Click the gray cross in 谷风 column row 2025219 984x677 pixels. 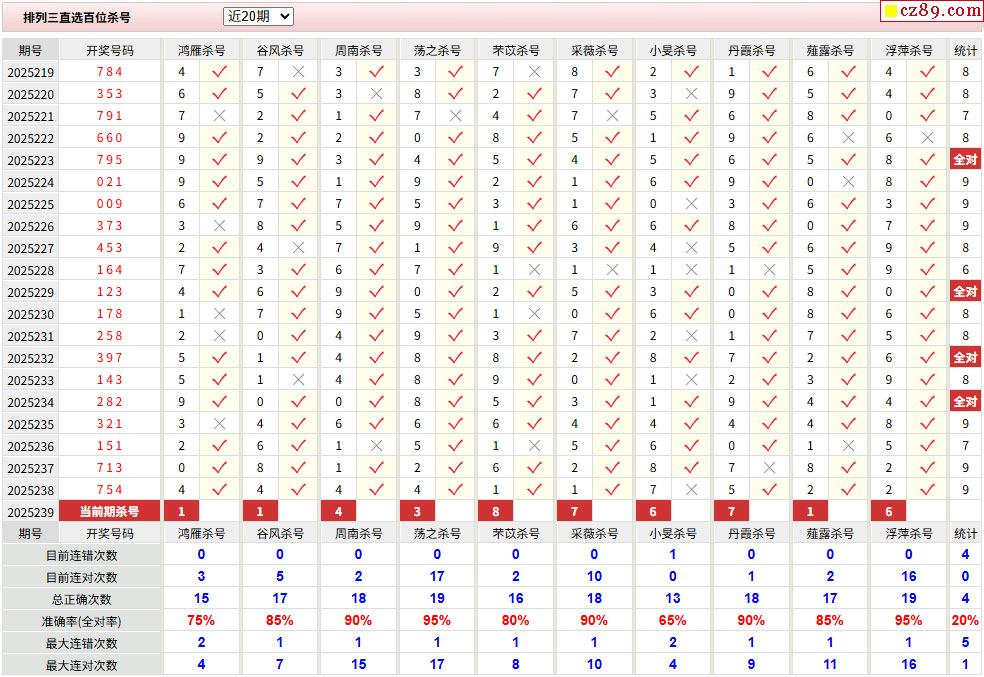click(298, 72)
